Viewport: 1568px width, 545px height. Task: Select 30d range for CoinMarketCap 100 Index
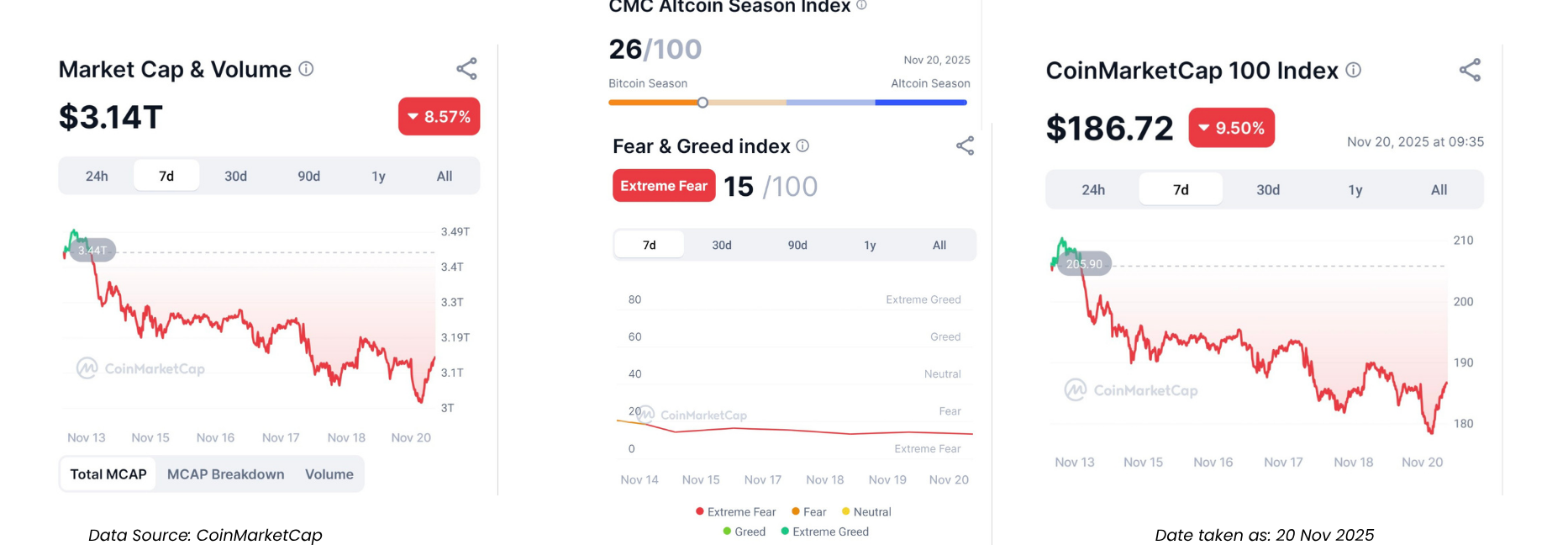[1268, 190]
